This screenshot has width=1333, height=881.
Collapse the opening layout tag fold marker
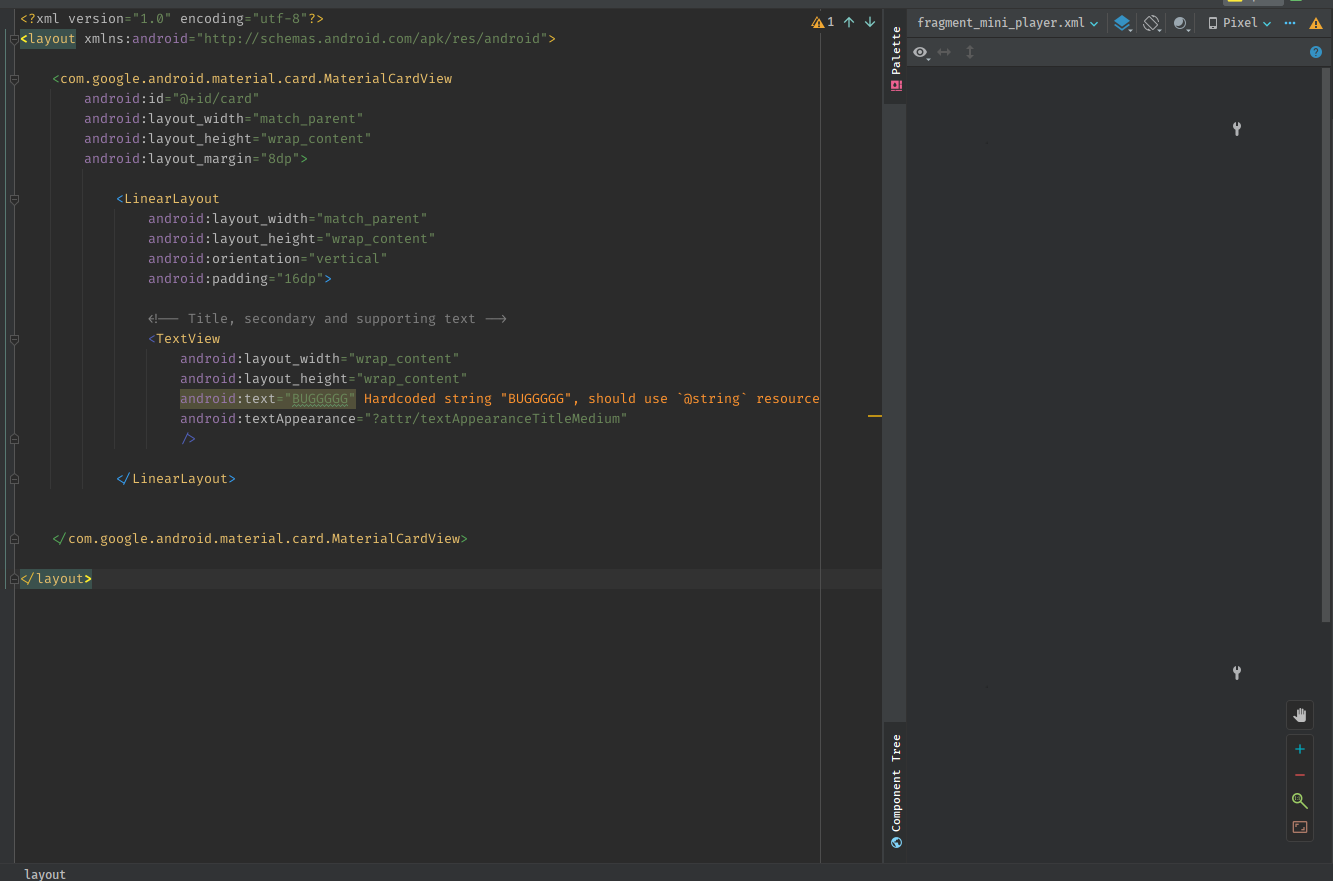pos(14,39)
